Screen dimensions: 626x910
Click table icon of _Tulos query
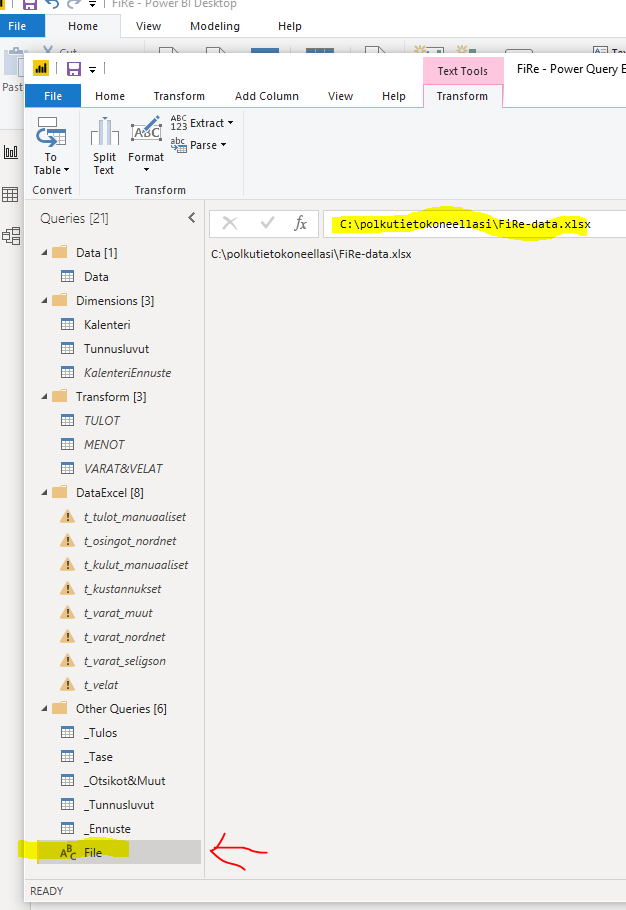[x=67, y=732]
